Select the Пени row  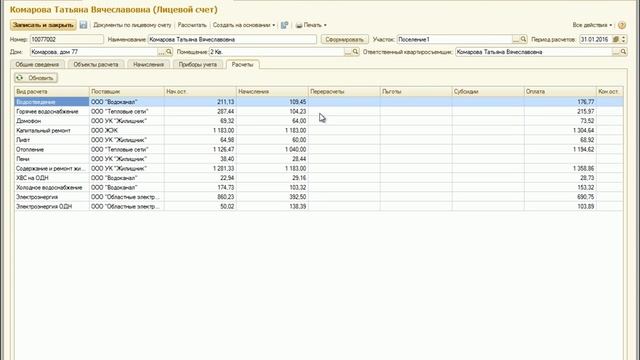(x=319, y=159)
